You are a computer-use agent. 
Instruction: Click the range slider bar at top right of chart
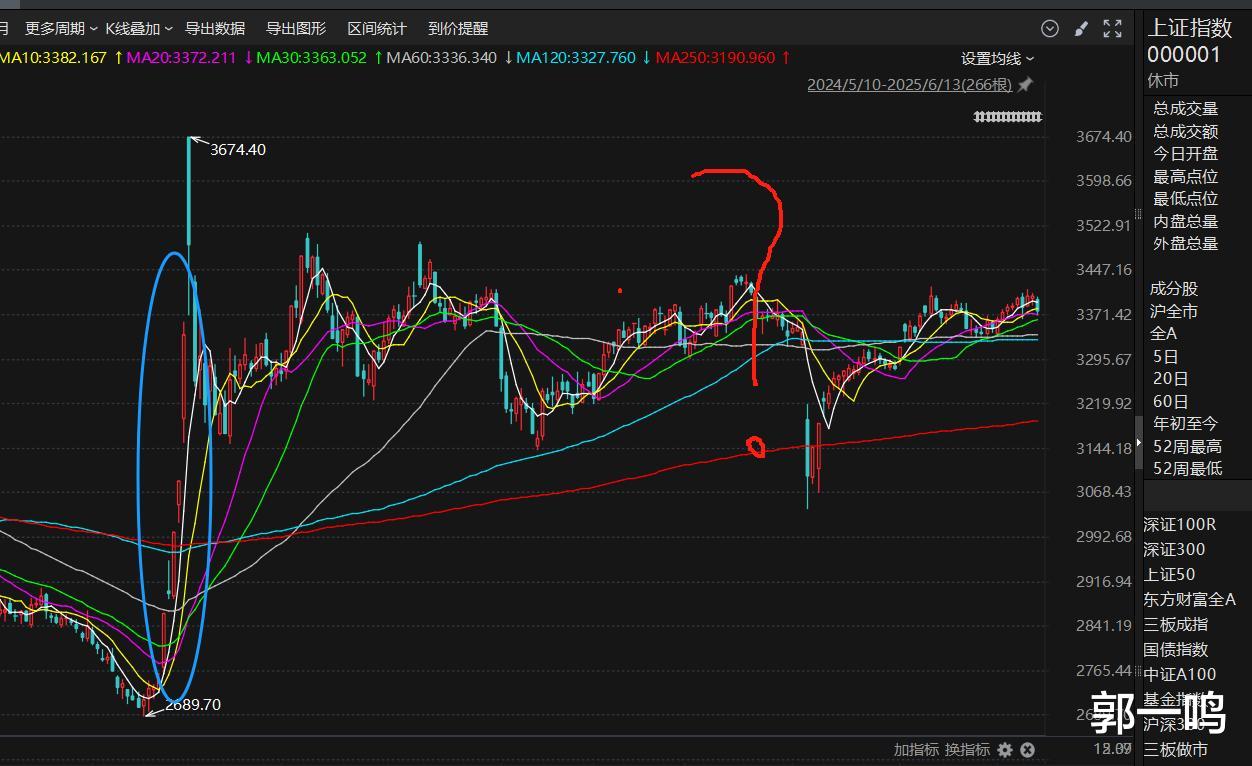[x=1008, y=117]
